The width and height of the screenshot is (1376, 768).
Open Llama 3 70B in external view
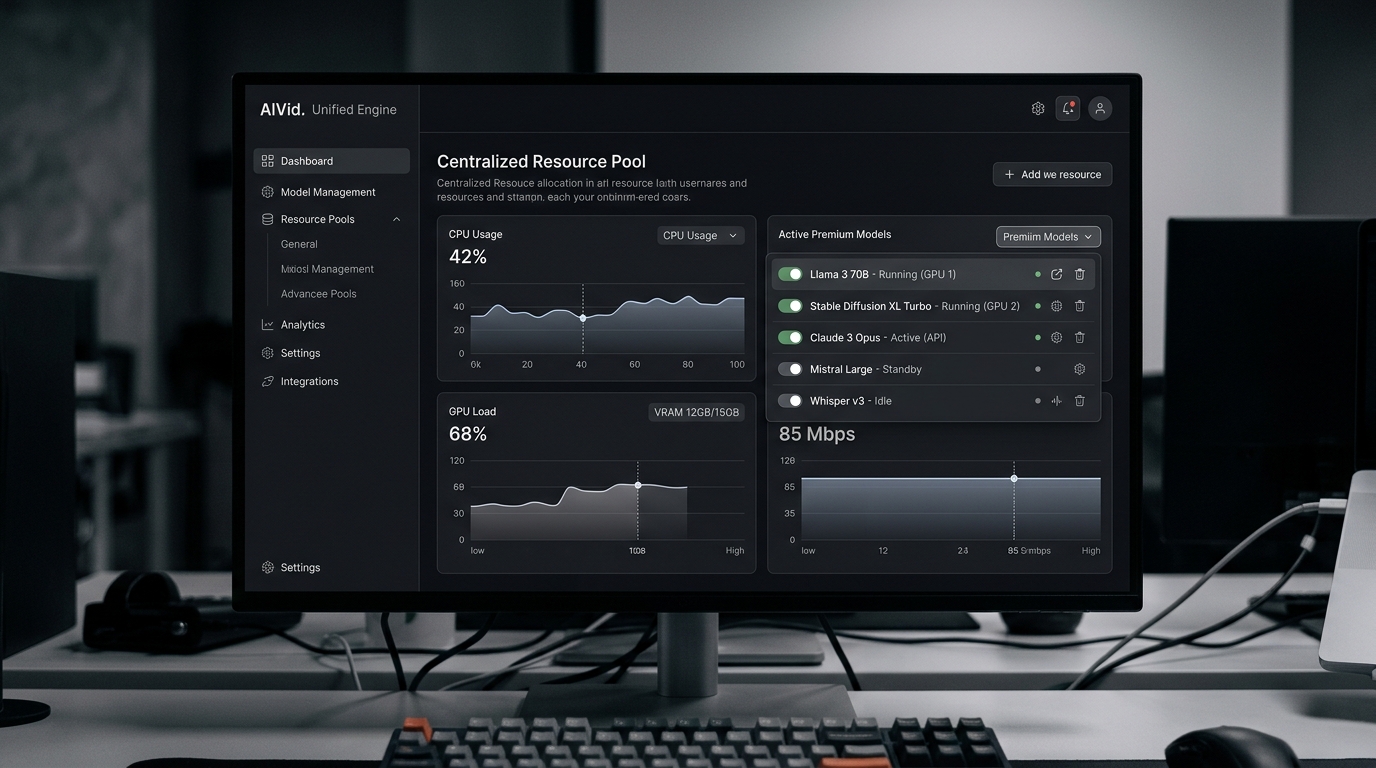tap(1056, 274)
